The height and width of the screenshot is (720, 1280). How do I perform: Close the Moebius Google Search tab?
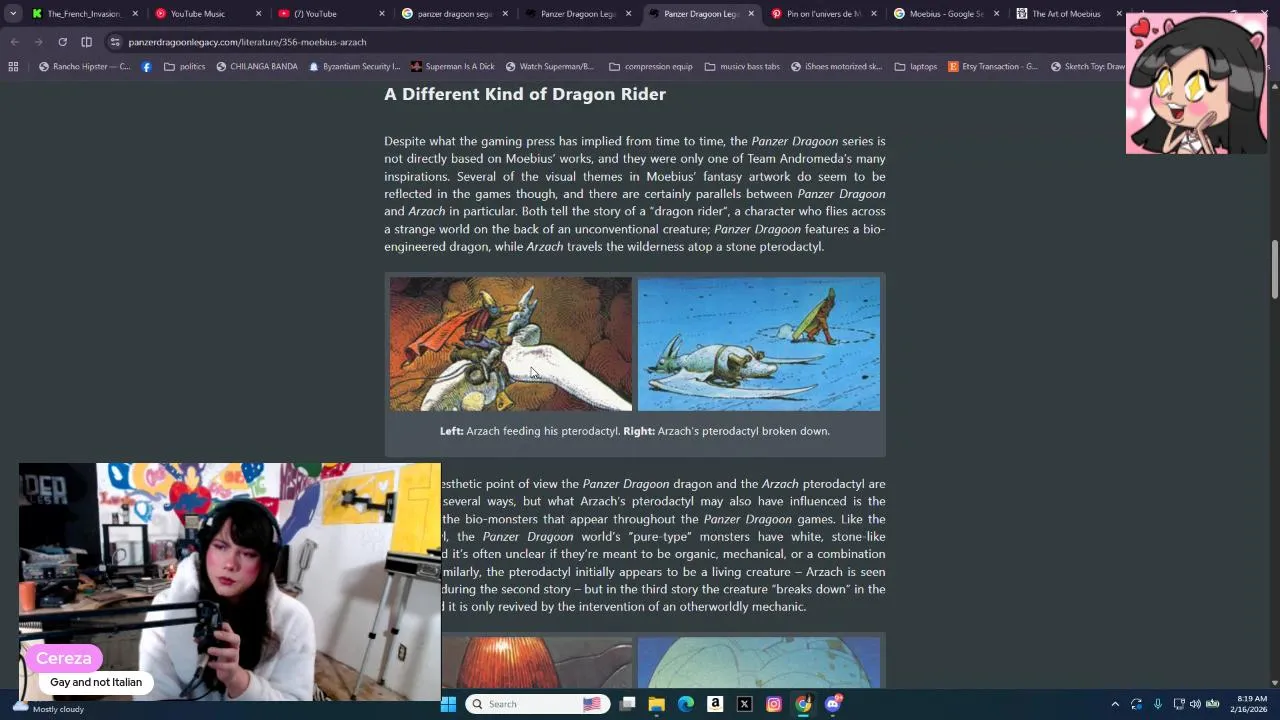(996, 14)
